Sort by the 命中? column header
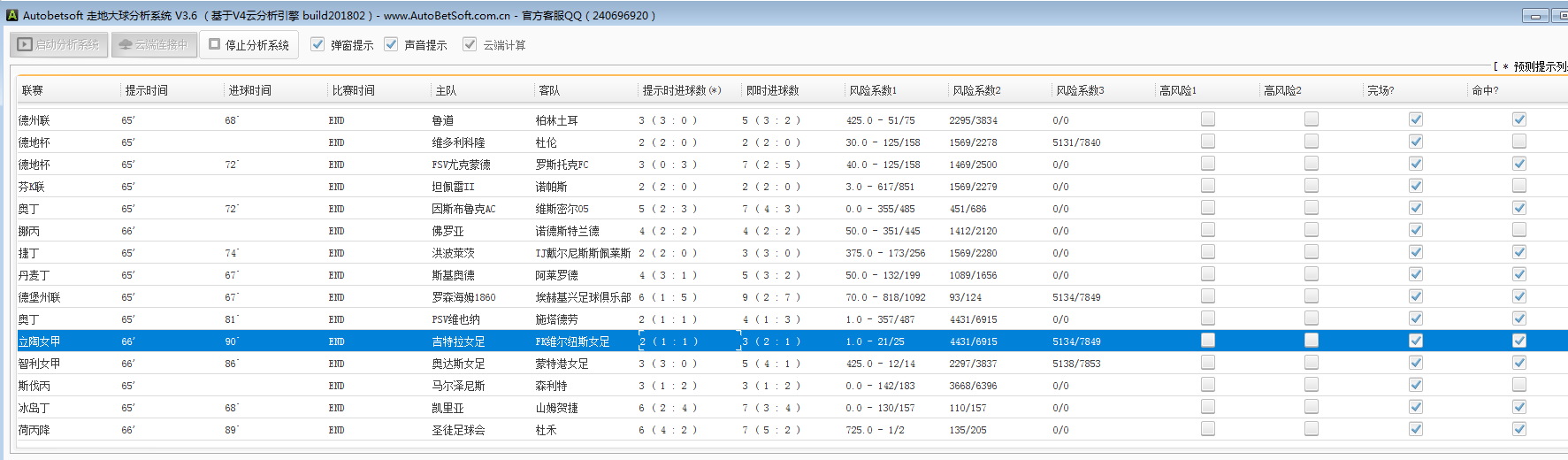This screenshot has height=460, width=1568. tap(1485, 90)
